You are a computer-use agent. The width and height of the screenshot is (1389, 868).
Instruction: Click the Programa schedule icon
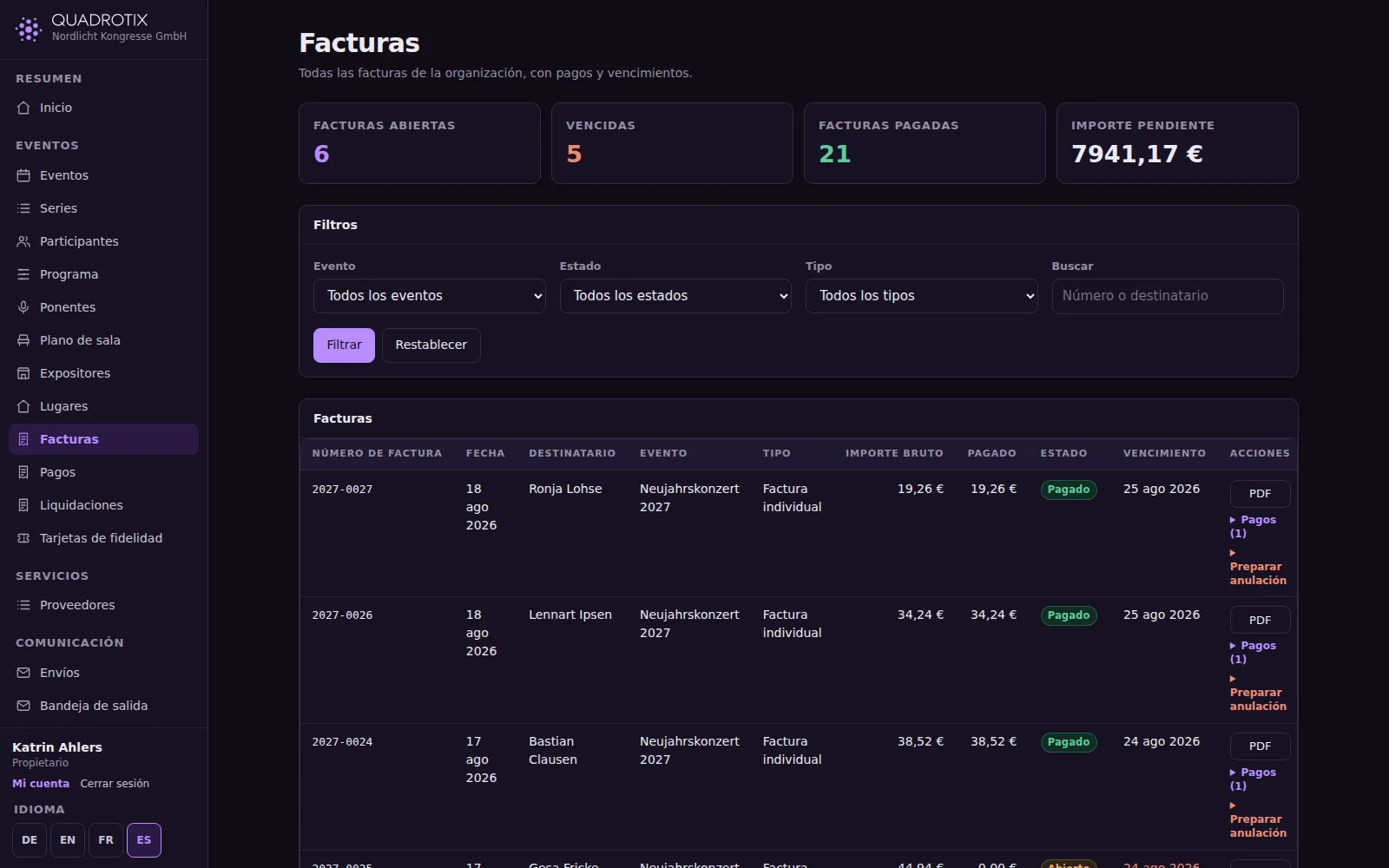point(23,274)
